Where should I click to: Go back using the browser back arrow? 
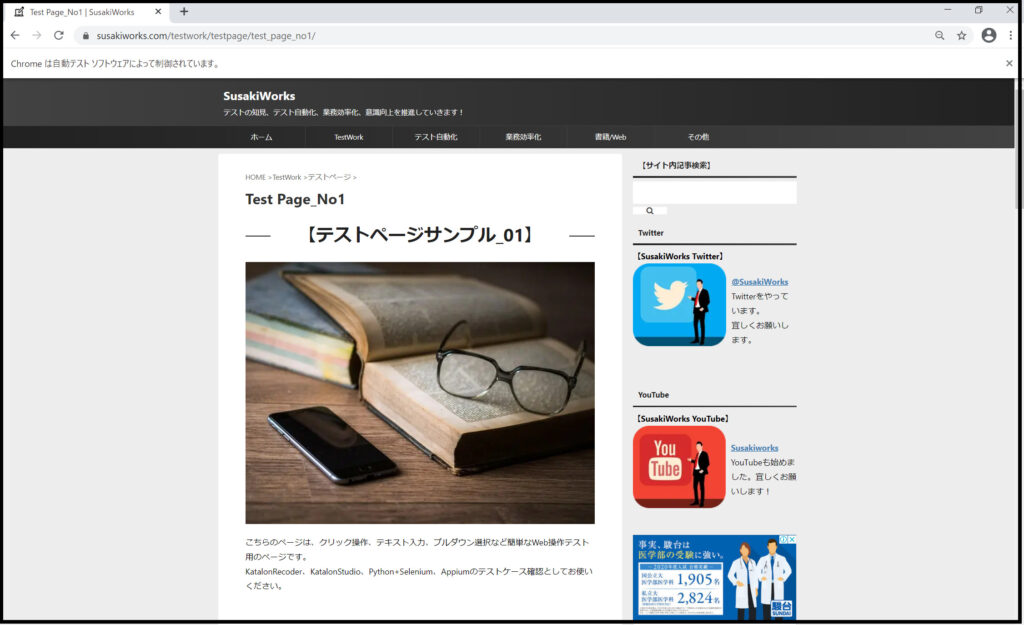click(x=15, y=35)
